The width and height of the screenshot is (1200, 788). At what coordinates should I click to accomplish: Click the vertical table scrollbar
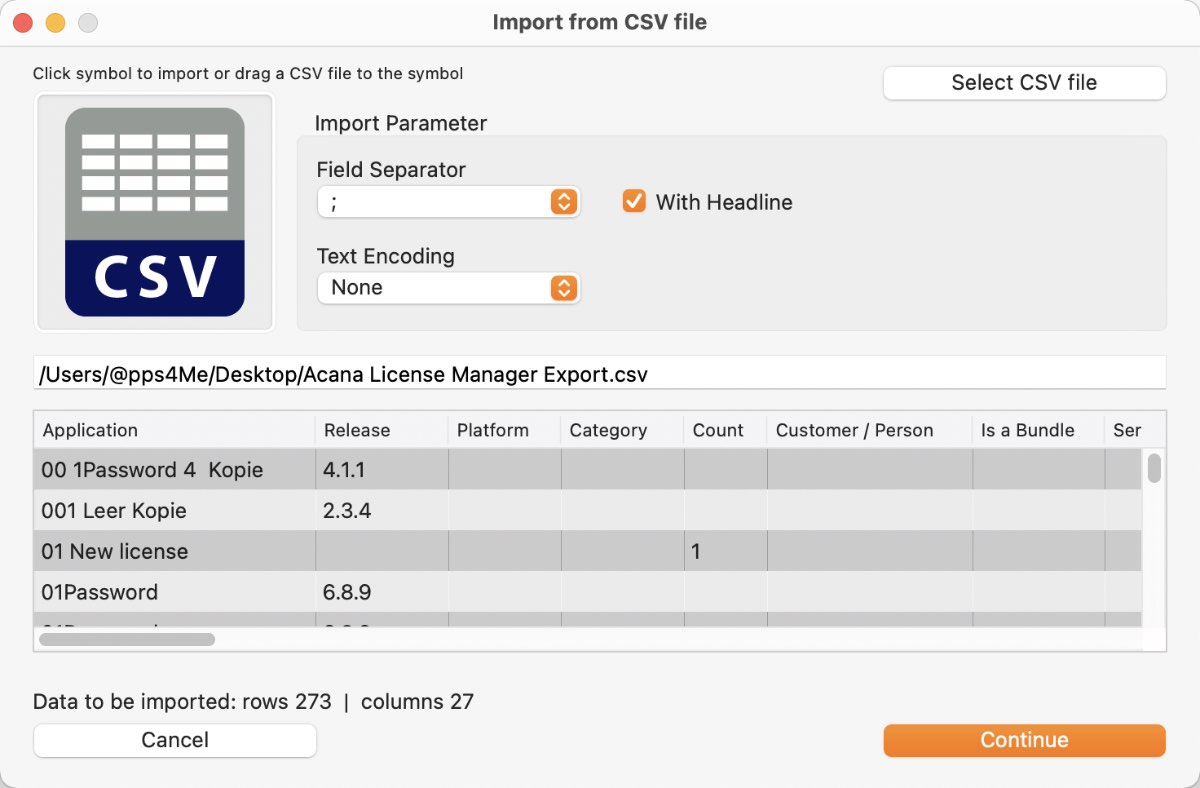[1154, 468]
